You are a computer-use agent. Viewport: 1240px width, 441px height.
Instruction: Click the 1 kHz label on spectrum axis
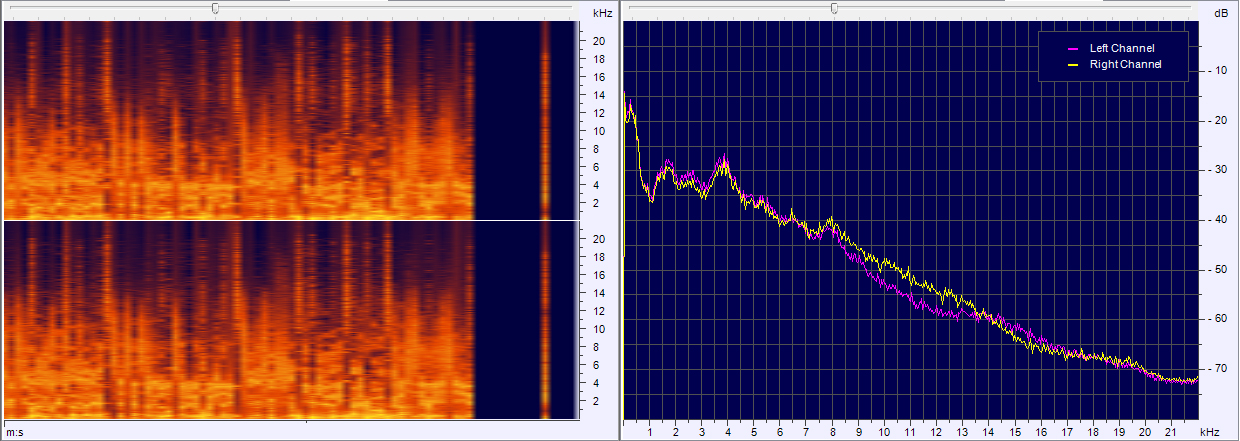650,432
